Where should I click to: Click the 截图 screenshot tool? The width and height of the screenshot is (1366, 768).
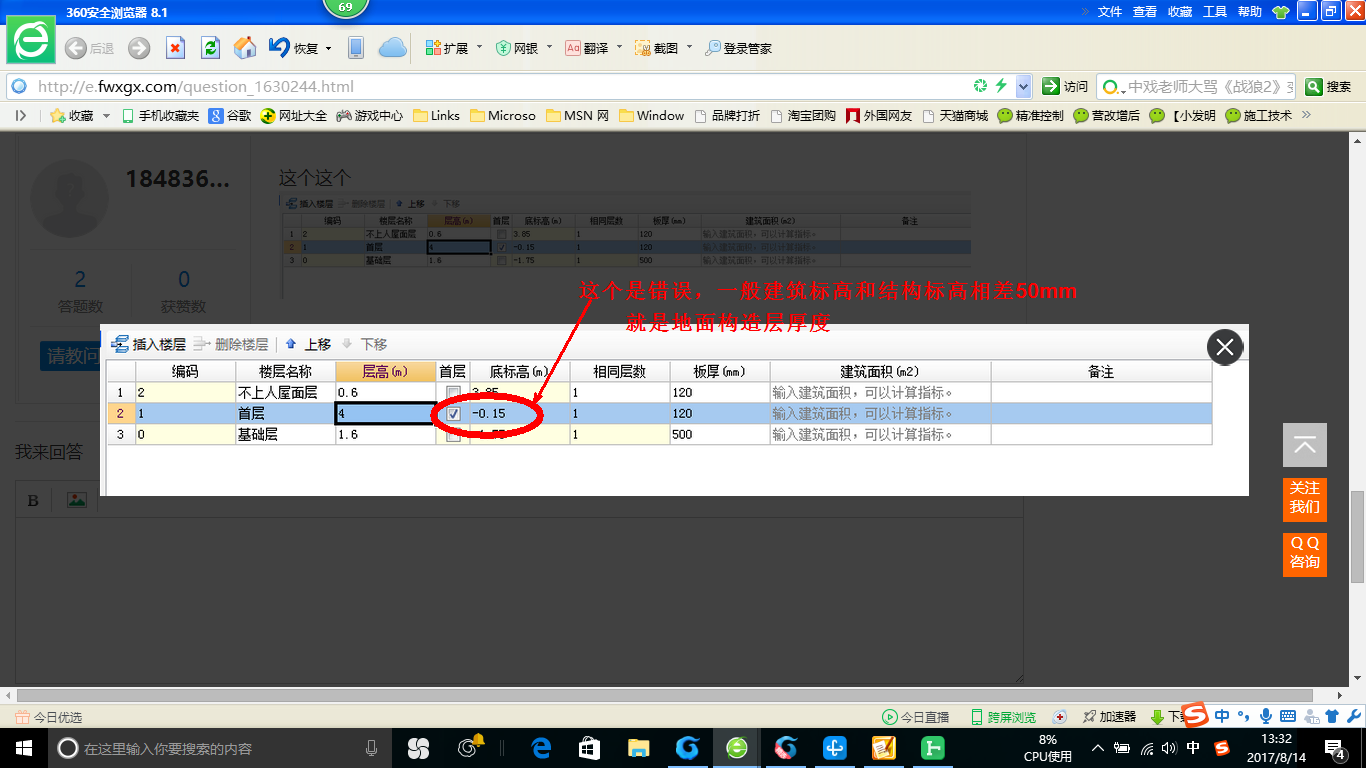coord(657,48)
